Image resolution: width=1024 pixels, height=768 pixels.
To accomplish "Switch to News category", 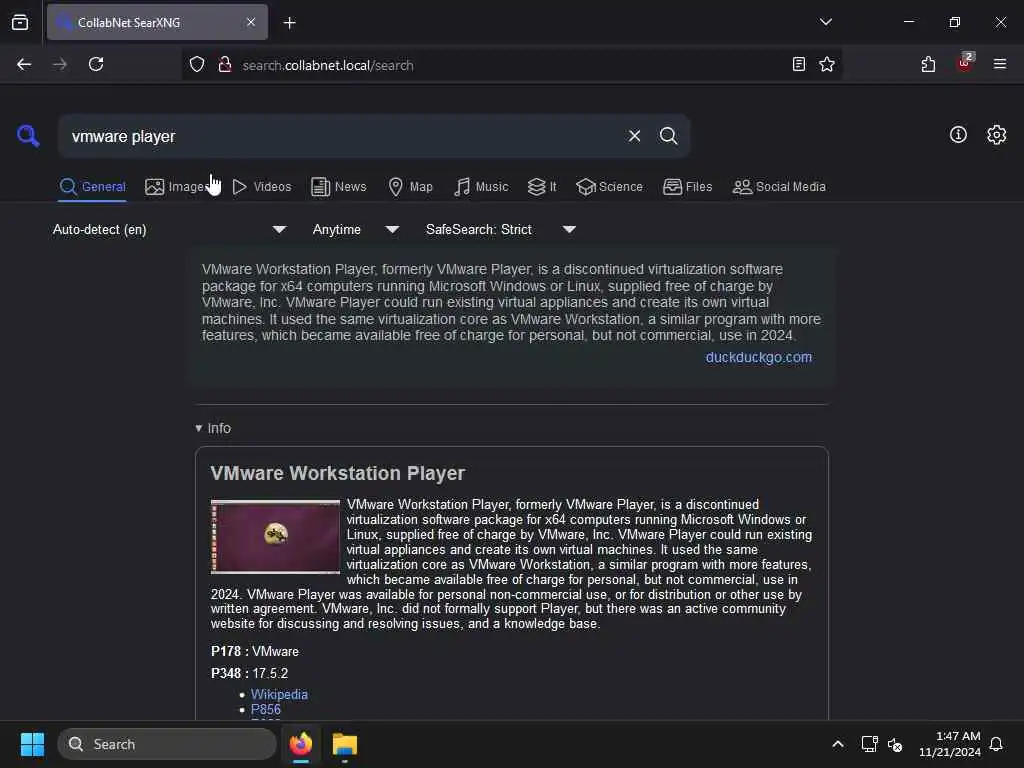I will (338, 187).
